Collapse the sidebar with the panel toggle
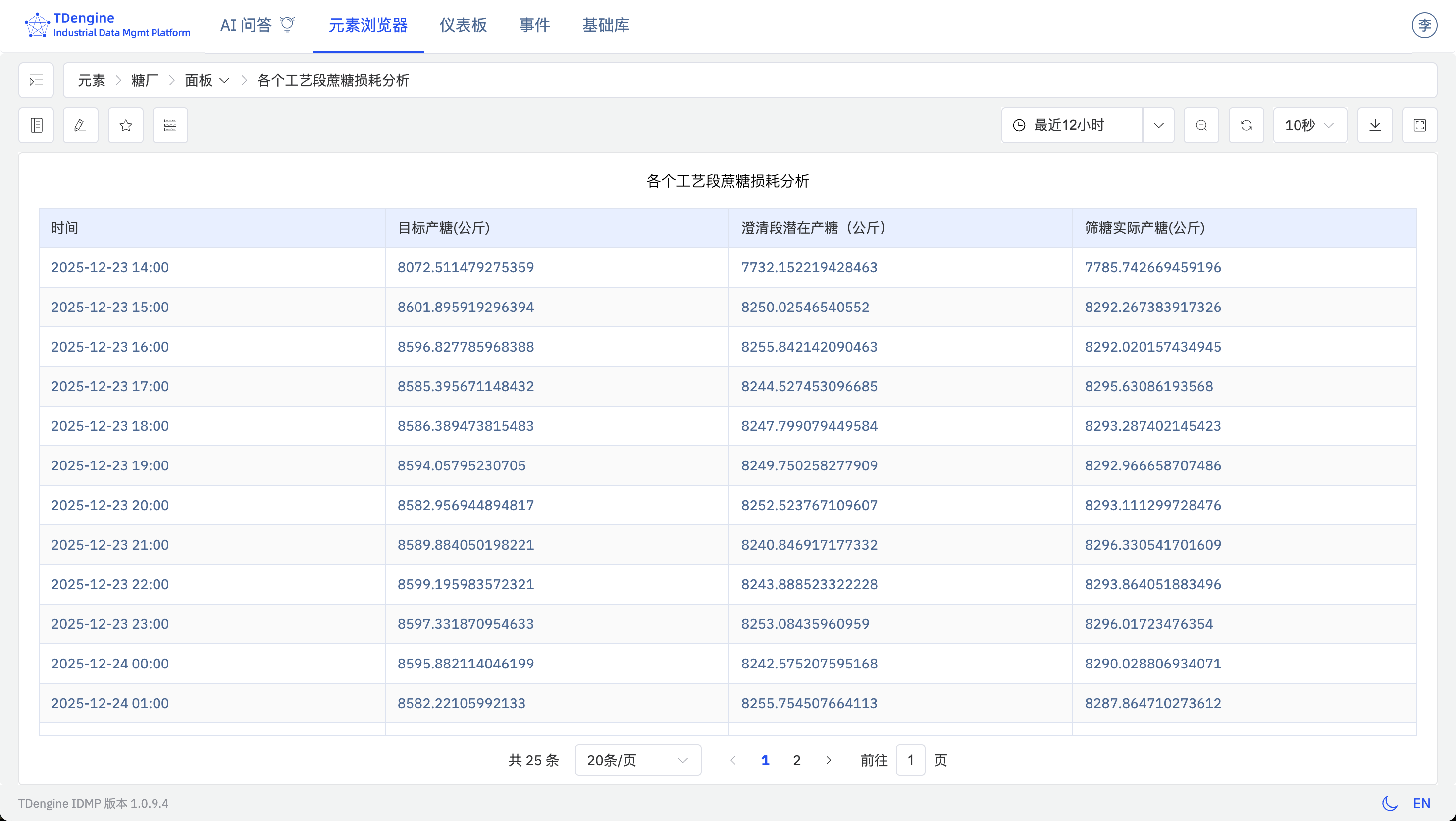 [36, 80]
